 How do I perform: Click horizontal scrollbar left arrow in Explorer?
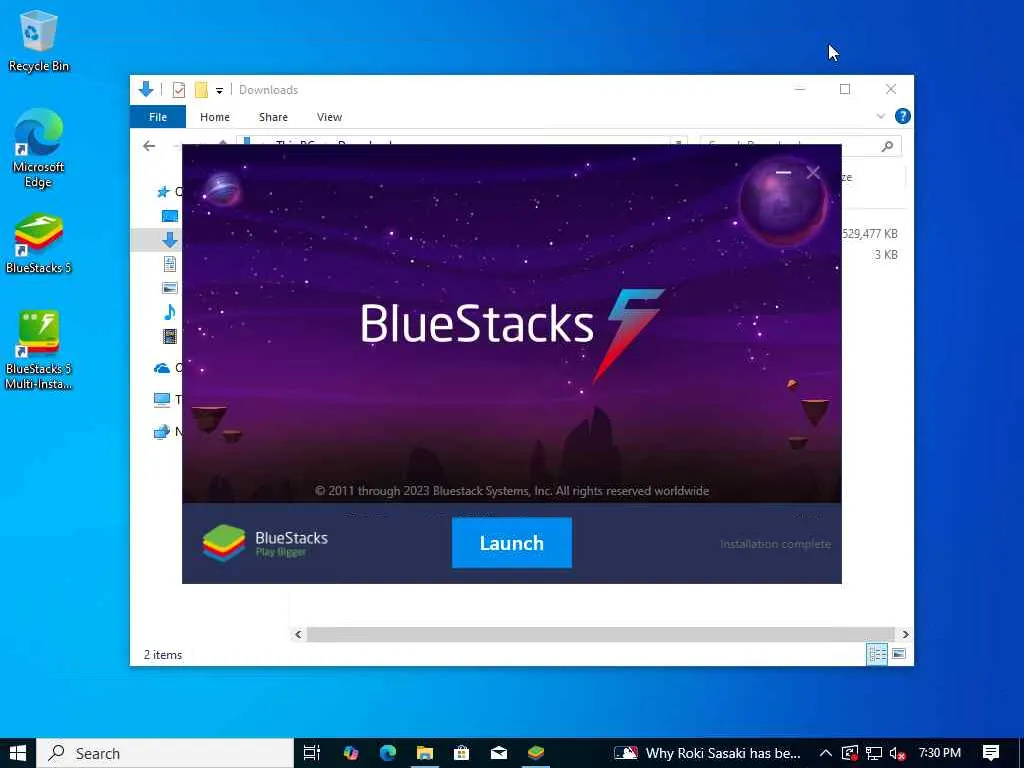[298, 634]
